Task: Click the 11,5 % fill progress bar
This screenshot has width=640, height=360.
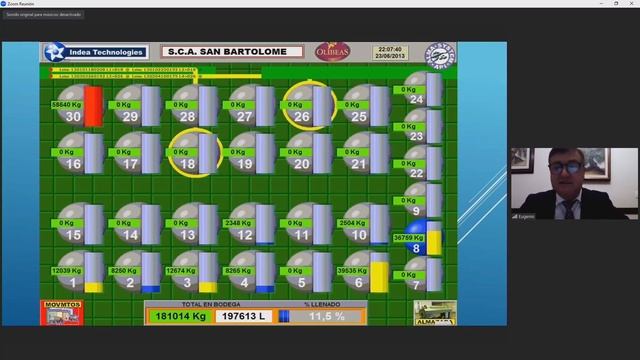Action: 320,316
